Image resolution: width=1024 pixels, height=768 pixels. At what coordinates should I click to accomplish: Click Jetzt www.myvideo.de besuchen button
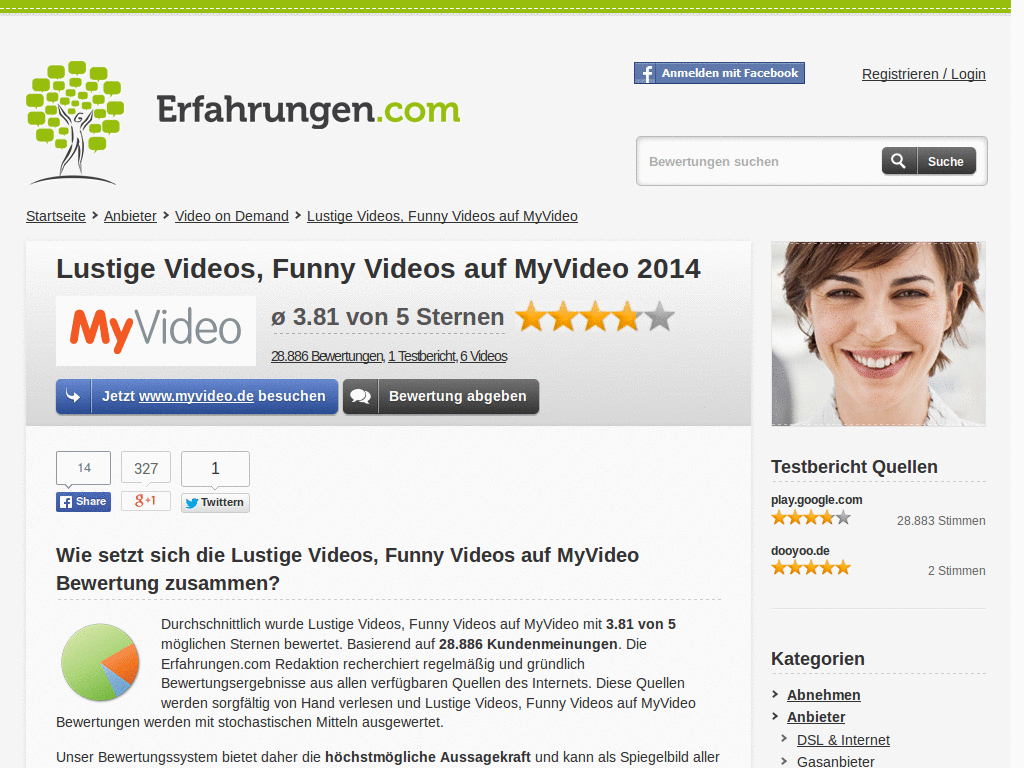tap(197, 396)
